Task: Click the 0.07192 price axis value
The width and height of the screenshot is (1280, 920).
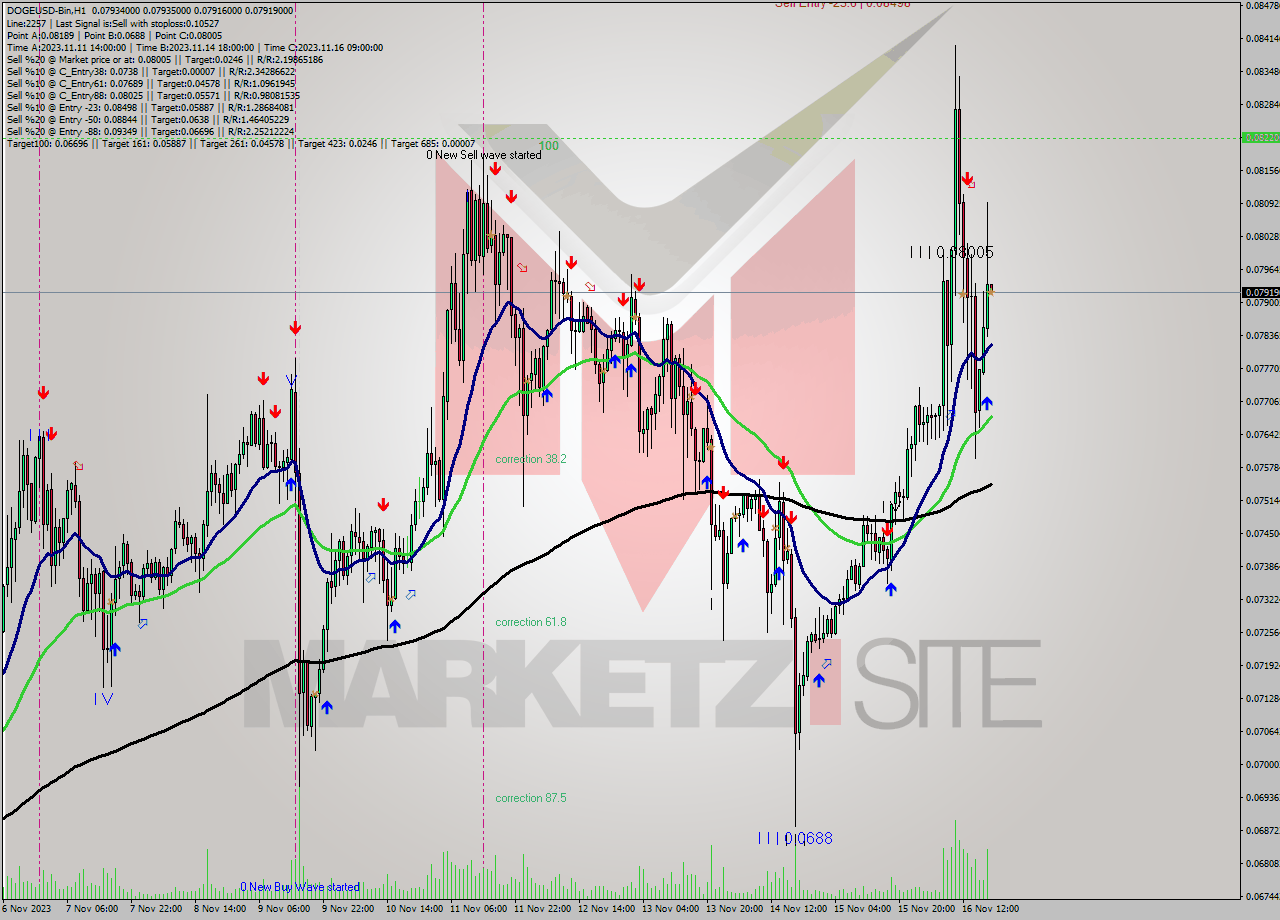Action: [1262, 665]
